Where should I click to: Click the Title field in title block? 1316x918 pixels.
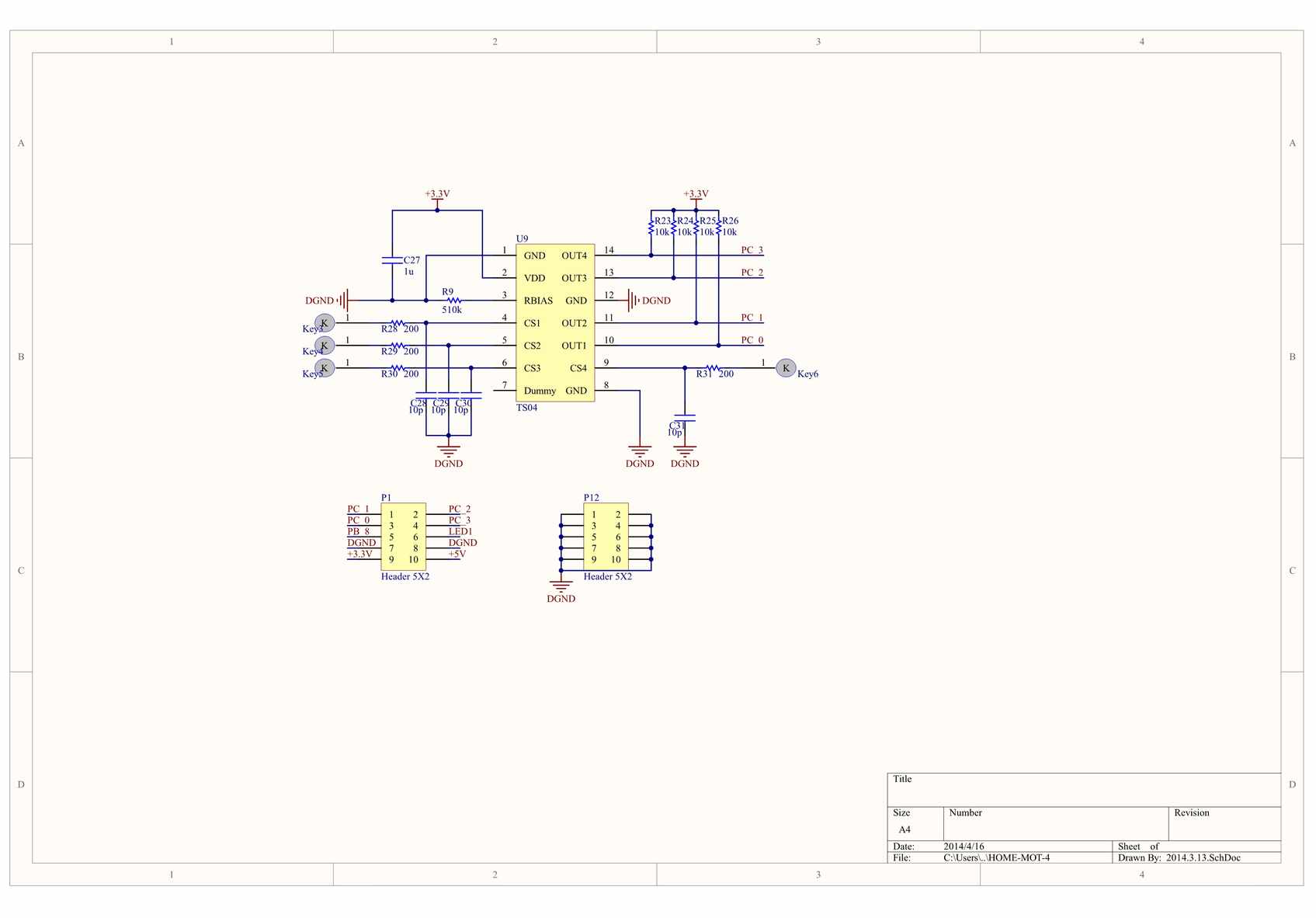tap(1084, 790)
